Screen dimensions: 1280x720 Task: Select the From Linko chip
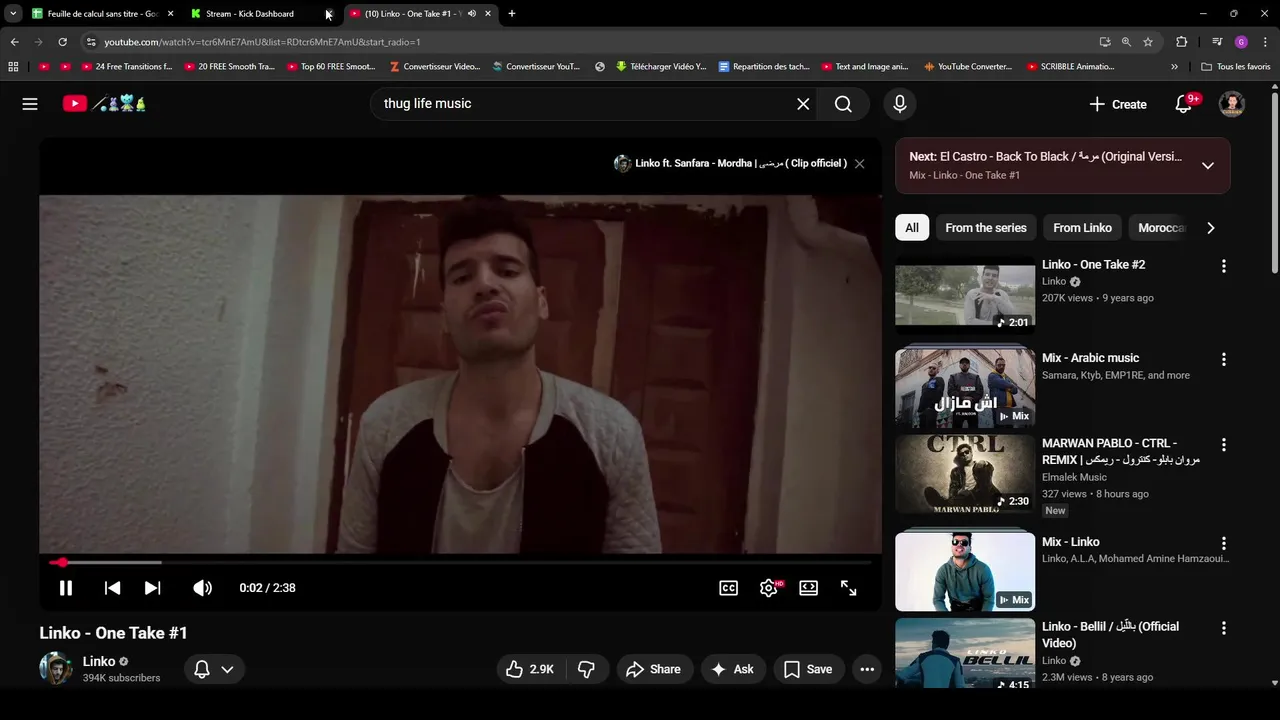coord(1082,228)
